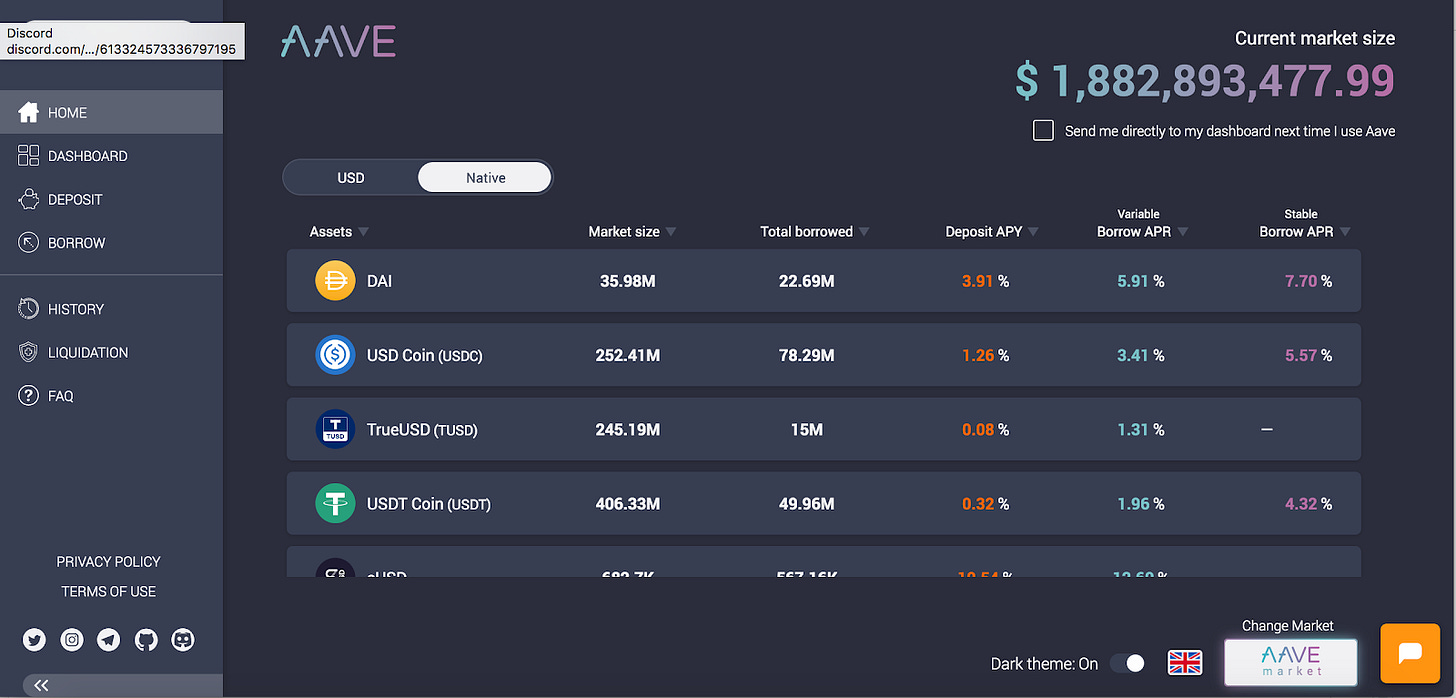This screenshot has width=1456, height=698.
Task: Open Aave's Twitter profile icon
Action: pos(35,640)
